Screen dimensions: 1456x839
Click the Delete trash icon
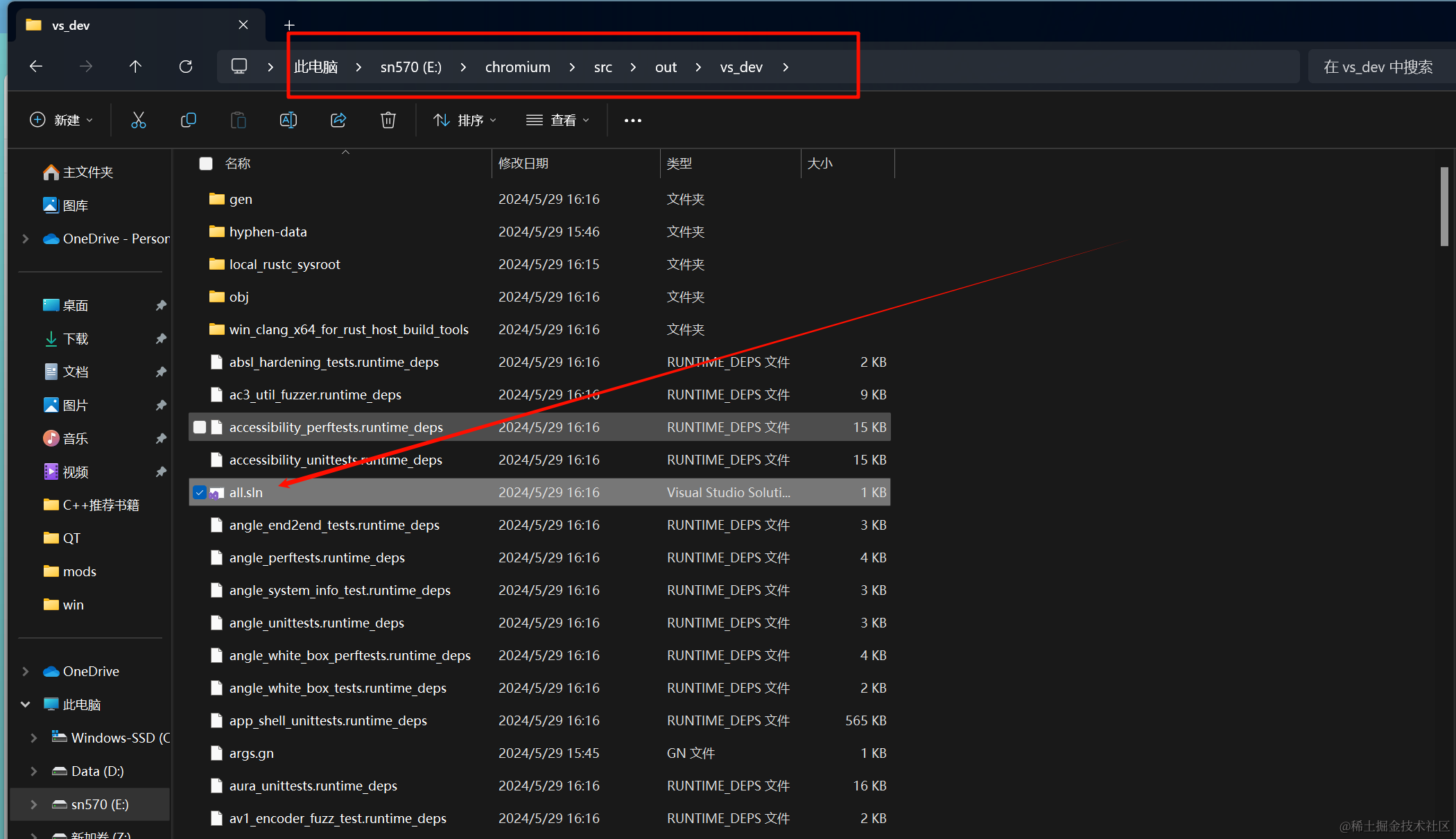click(x=388, y=120)
